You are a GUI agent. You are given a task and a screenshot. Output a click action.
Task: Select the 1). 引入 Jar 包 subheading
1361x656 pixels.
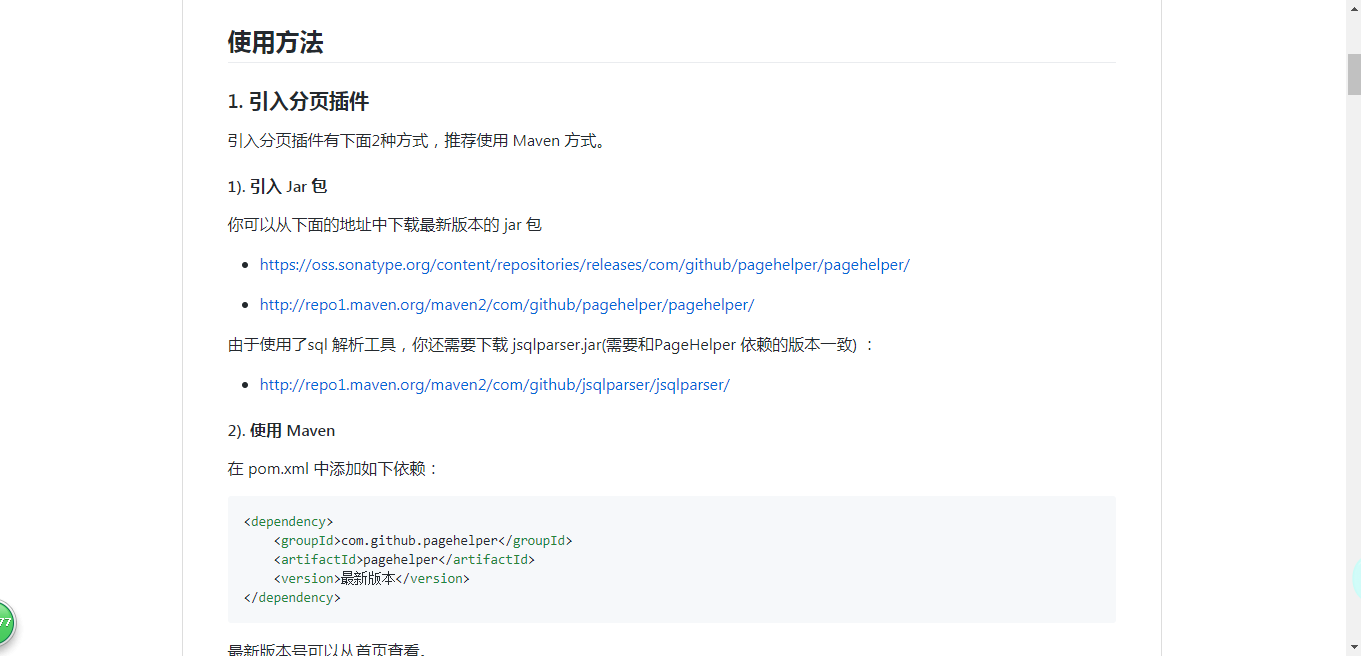click(278, 186)
